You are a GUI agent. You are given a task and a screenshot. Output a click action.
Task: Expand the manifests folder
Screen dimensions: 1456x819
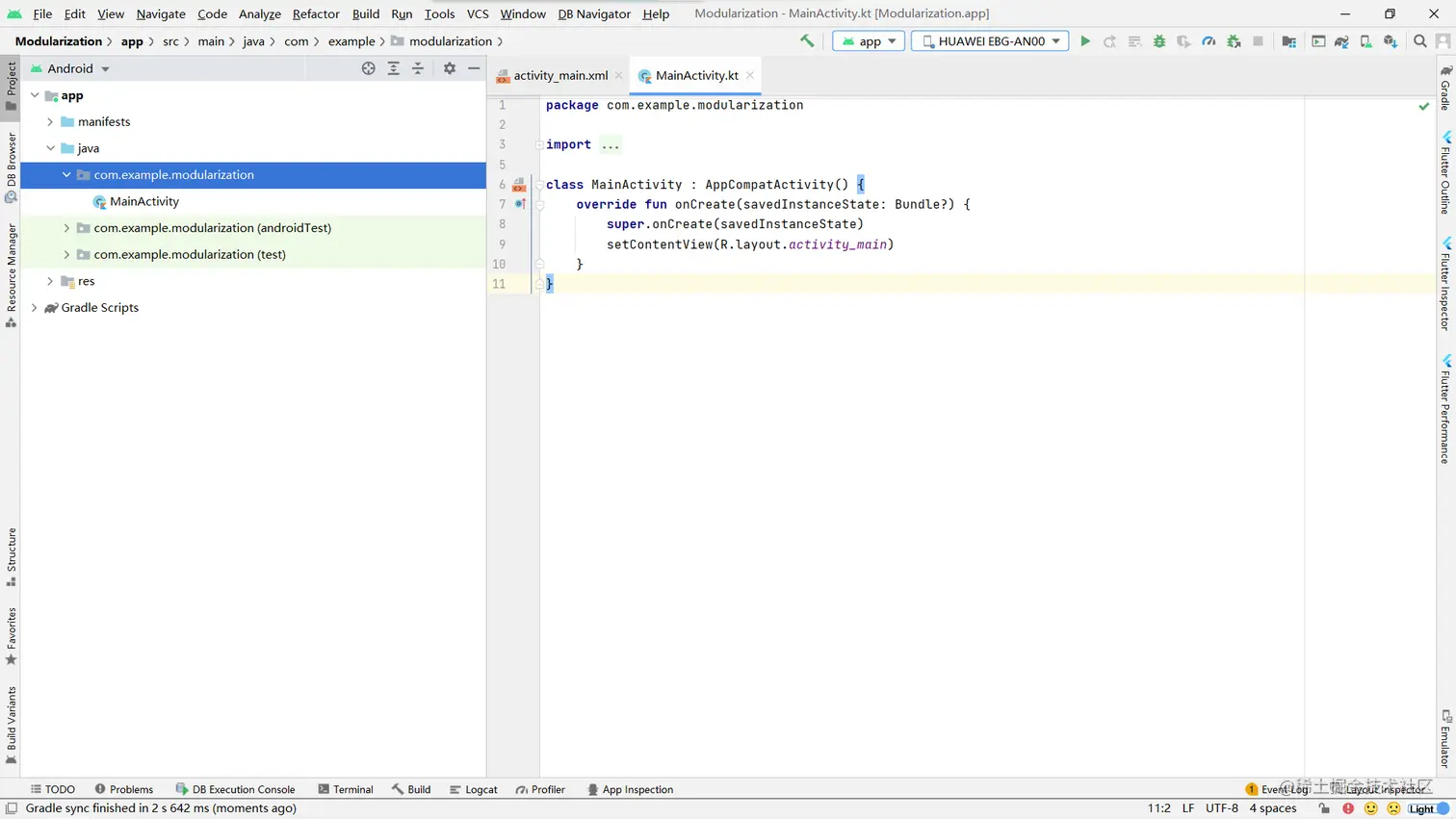coord(50,122)
